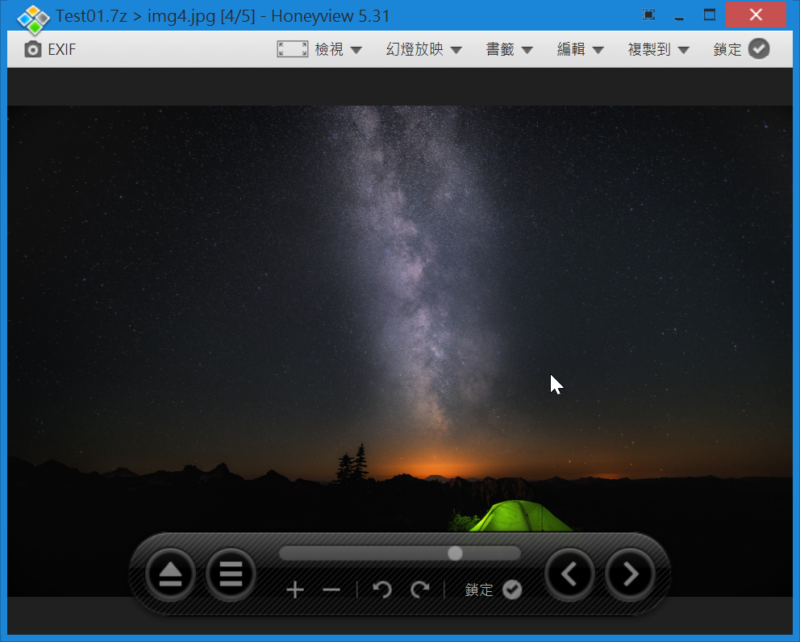Expand the 檢視 dropdown arrow
This screenshot has width=800, height=642.
(356, 50)
